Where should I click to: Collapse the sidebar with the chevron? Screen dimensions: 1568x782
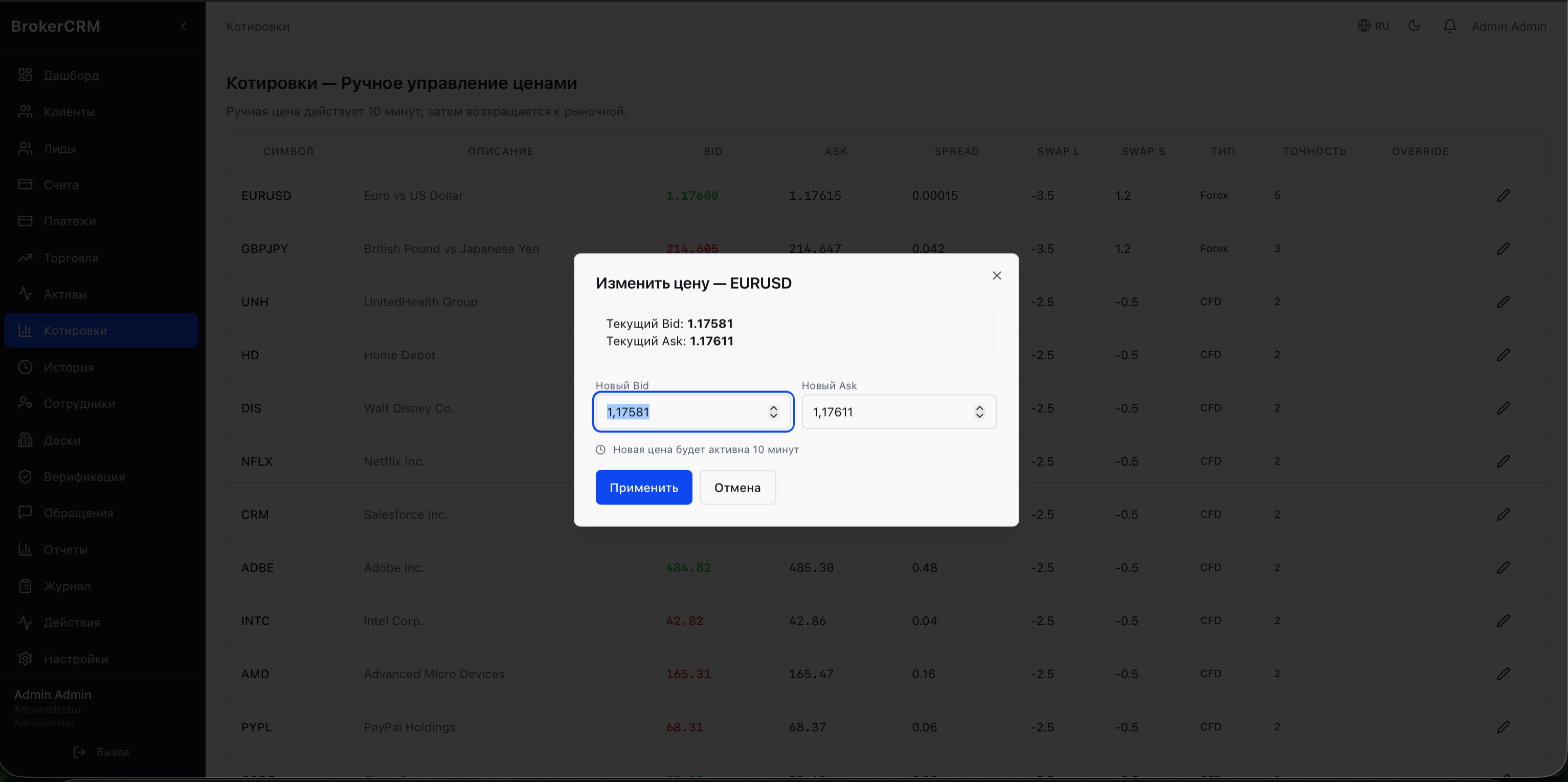[x=184, y=26]
